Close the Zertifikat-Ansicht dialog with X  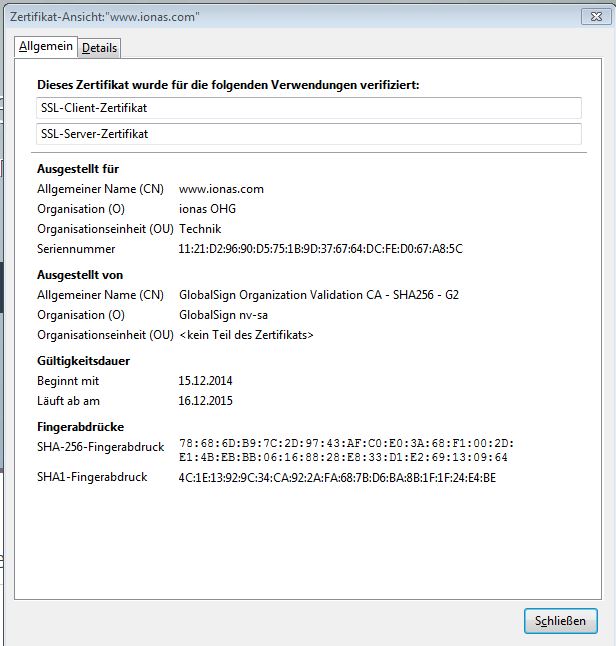(x=596, y=16)
